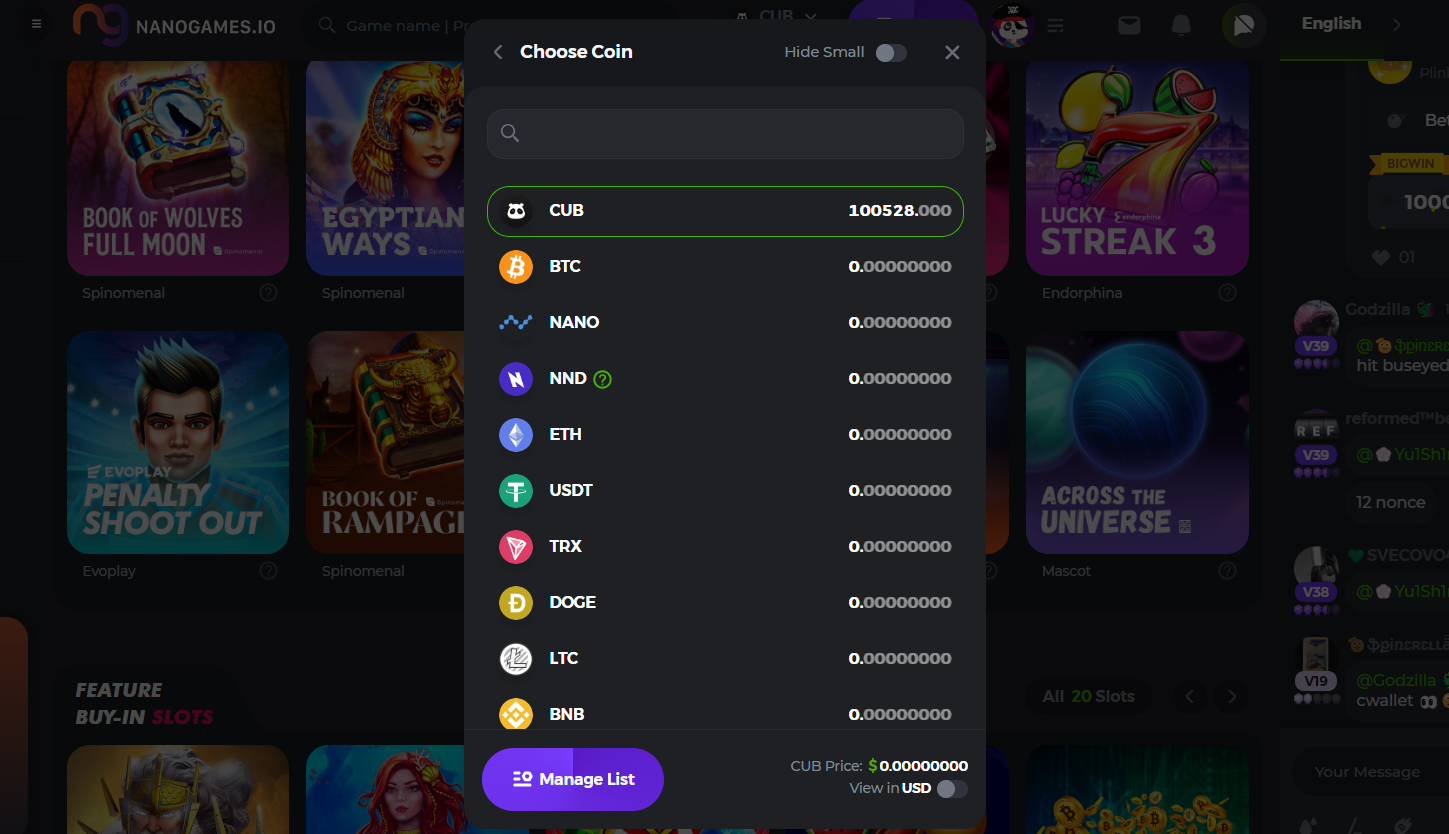This screenshot has height=834, width=1449.
Task: Select the LTC coin row
Action: tap(725, 659)
